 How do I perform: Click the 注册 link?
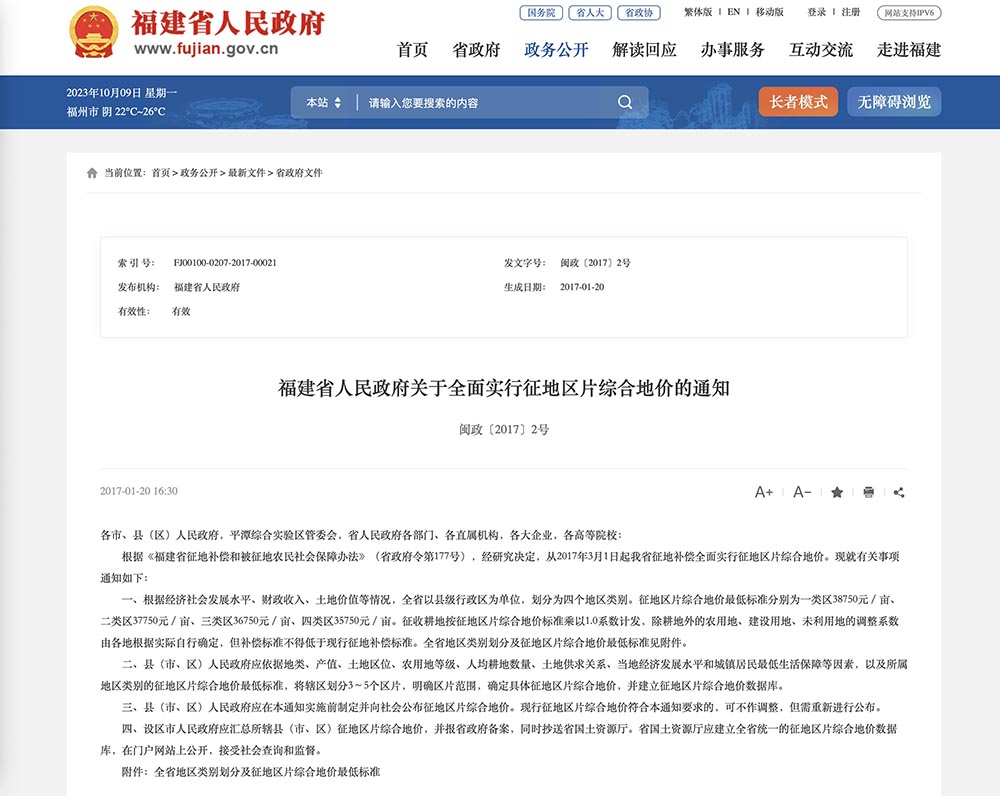coord(851,11)
